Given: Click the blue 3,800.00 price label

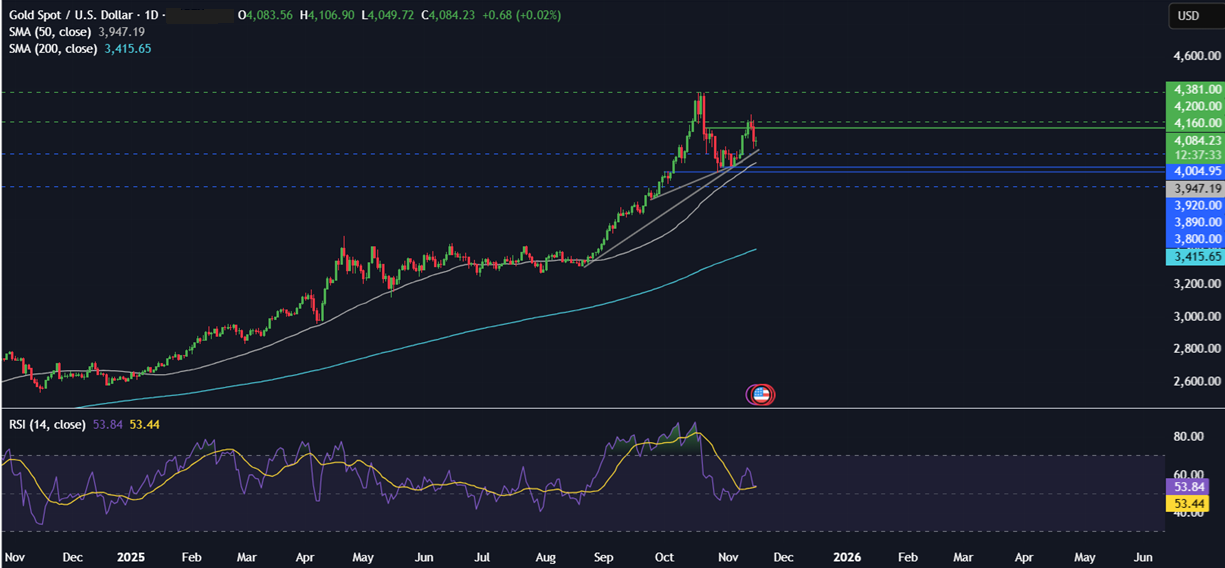Looking at the screenshot, I should tap(1194, 239).
